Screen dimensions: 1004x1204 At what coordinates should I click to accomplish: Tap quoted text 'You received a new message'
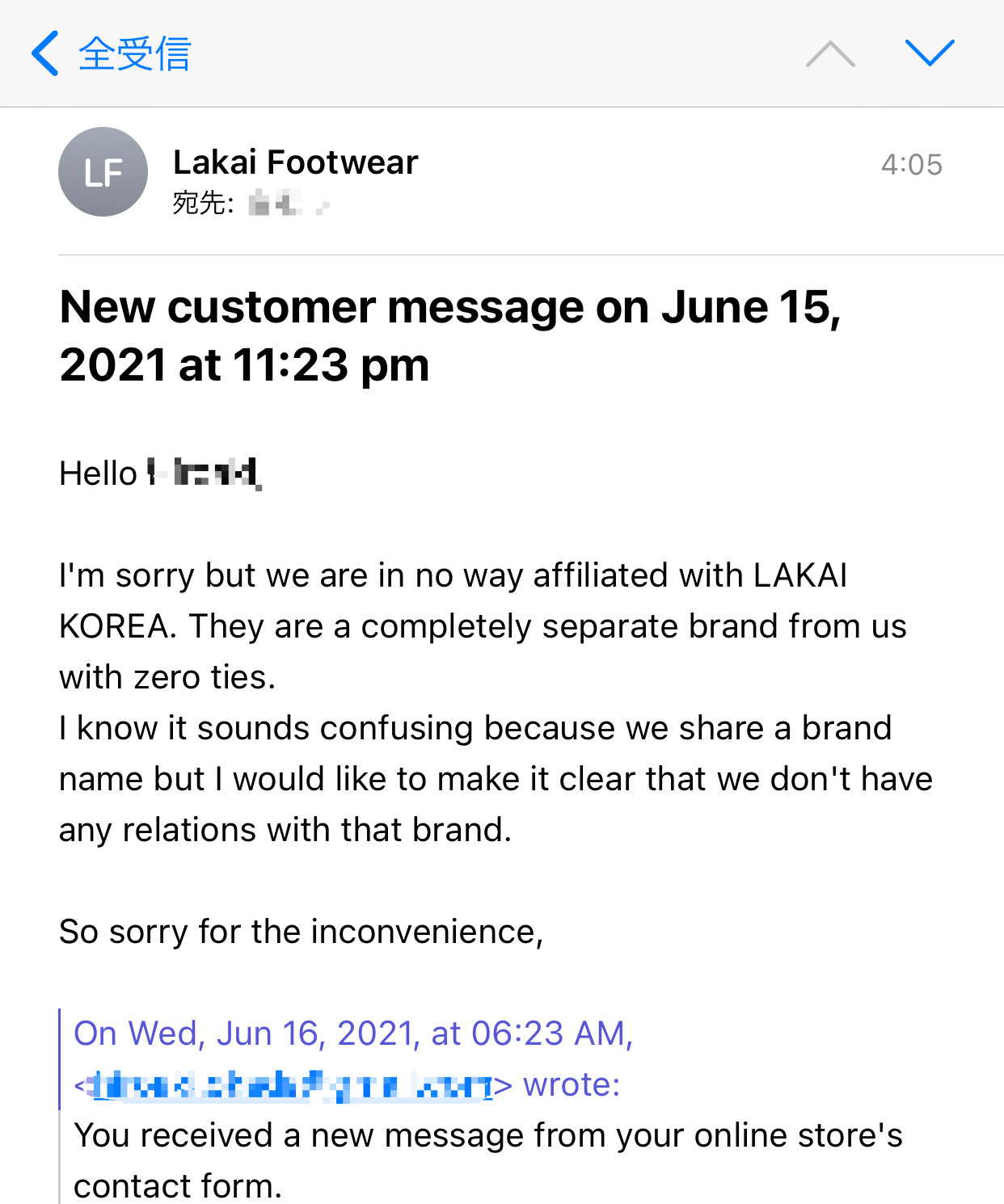[487, 1135]
